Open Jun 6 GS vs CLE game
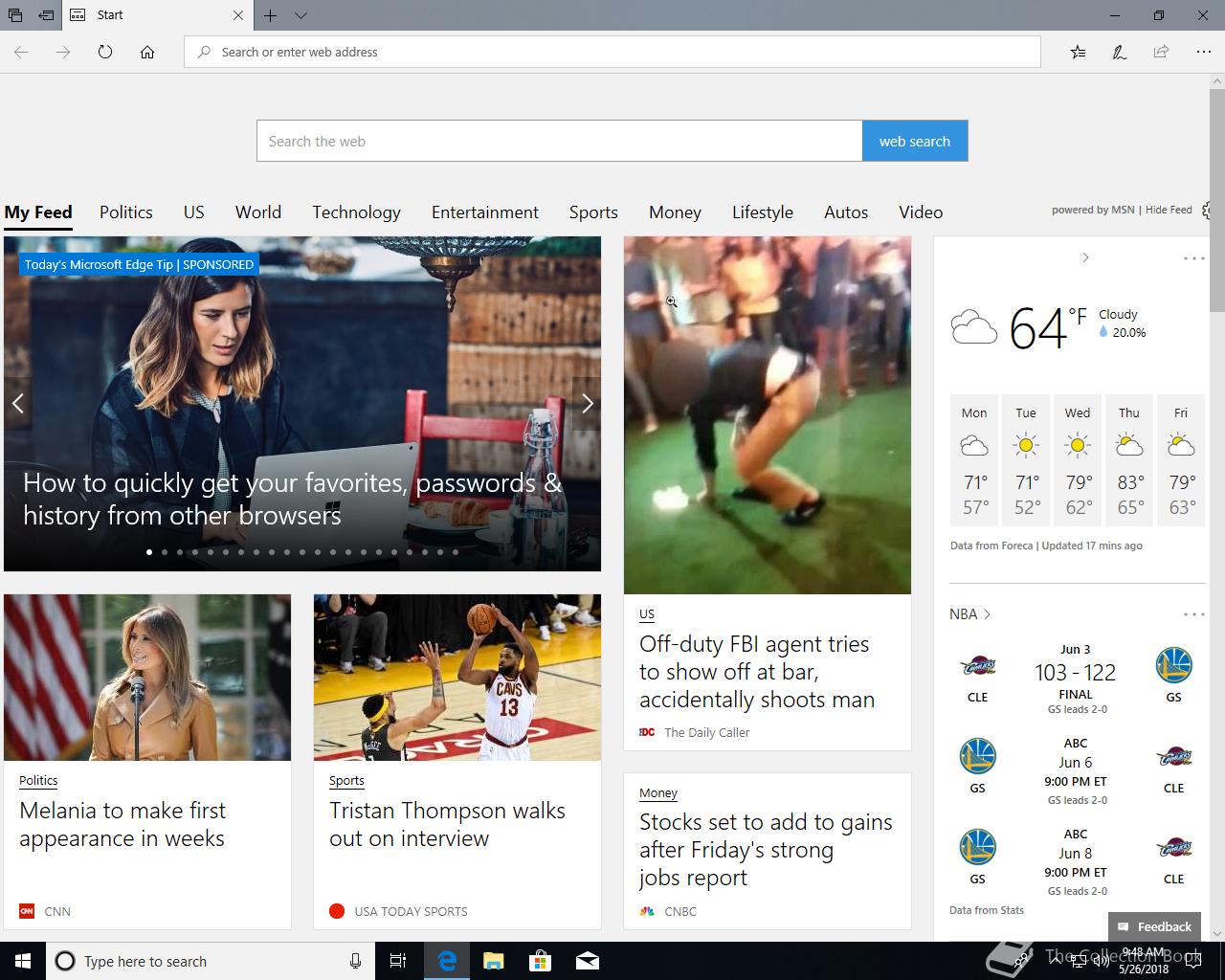 1076,771
